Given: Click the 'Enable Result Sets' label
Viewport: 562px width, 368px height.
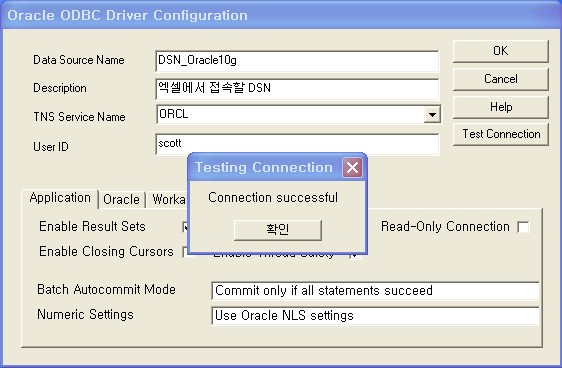Looking at the screenshot, I should 92,226.
